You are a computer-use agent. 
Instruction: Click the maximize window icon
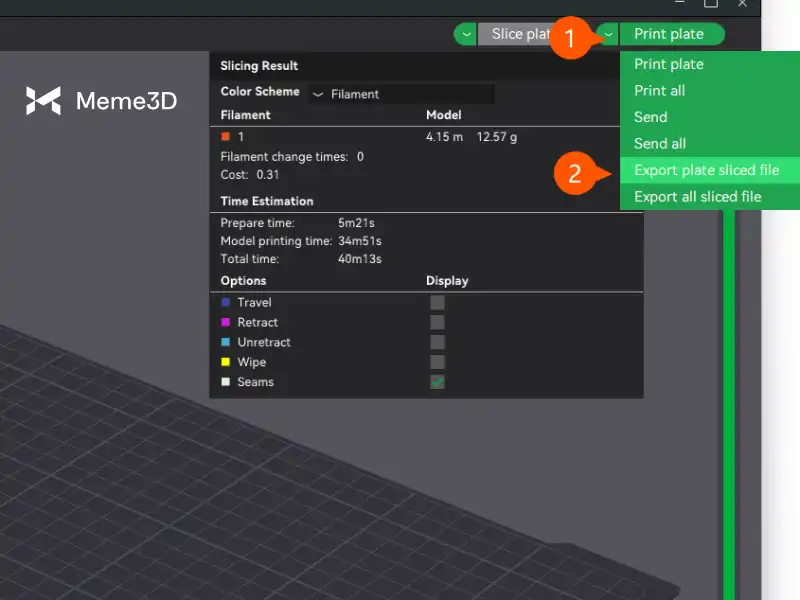pos(711,4)
